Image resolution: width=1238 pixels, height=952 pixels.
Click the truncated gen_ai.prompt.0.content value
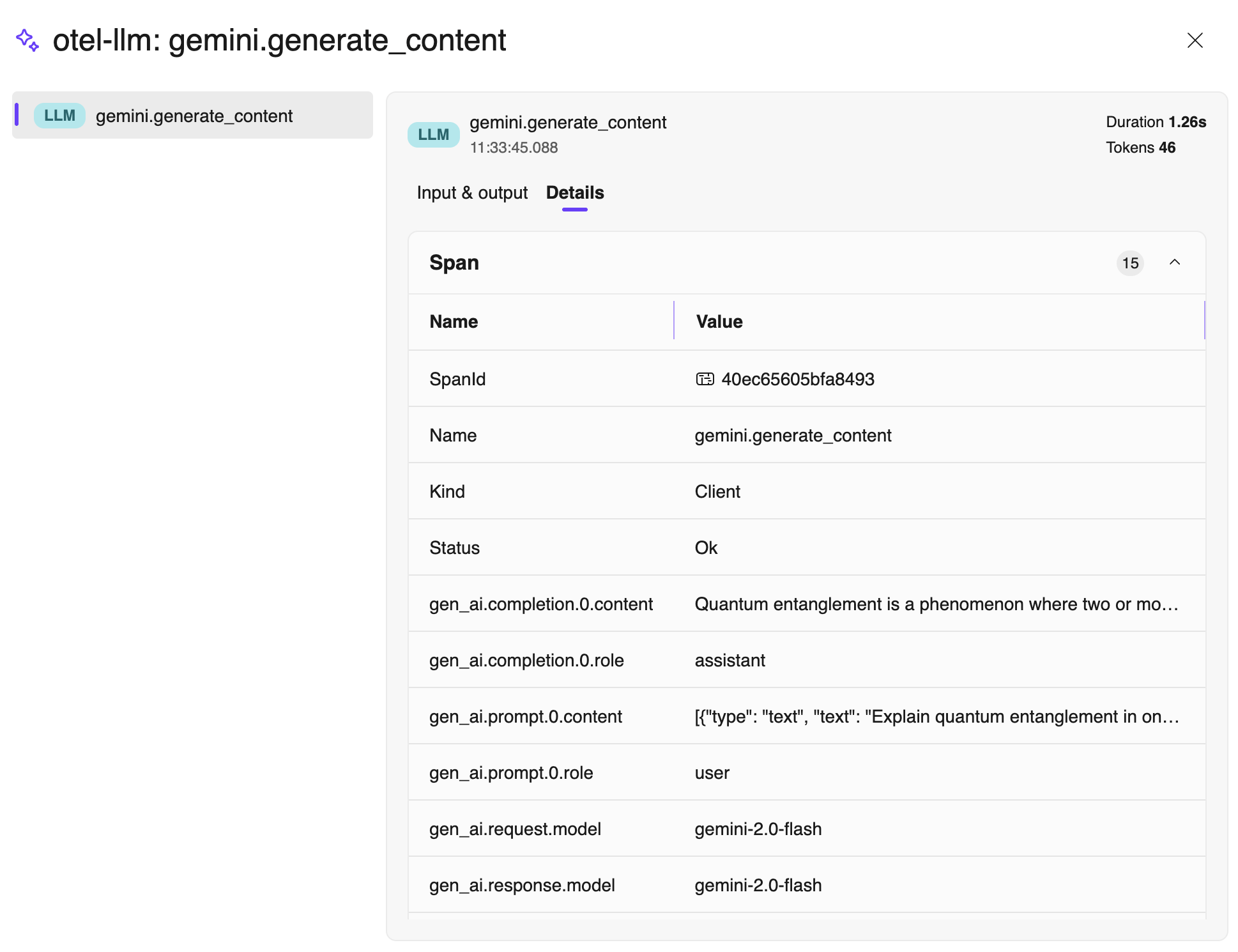936,717
